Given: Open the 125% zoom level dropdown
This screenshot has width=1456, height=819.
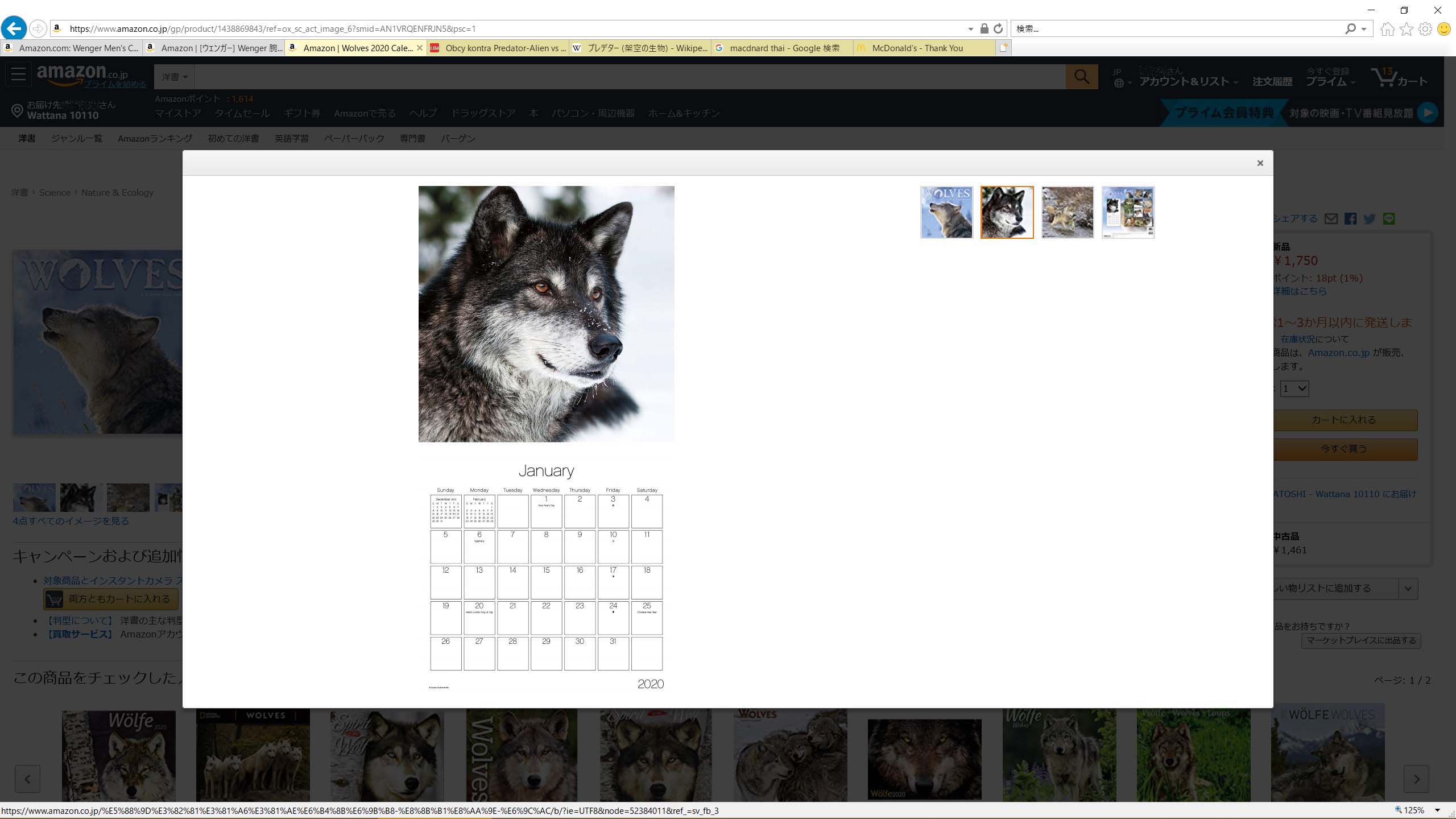Looking at the screenshot, I should tap(1437, 810).
